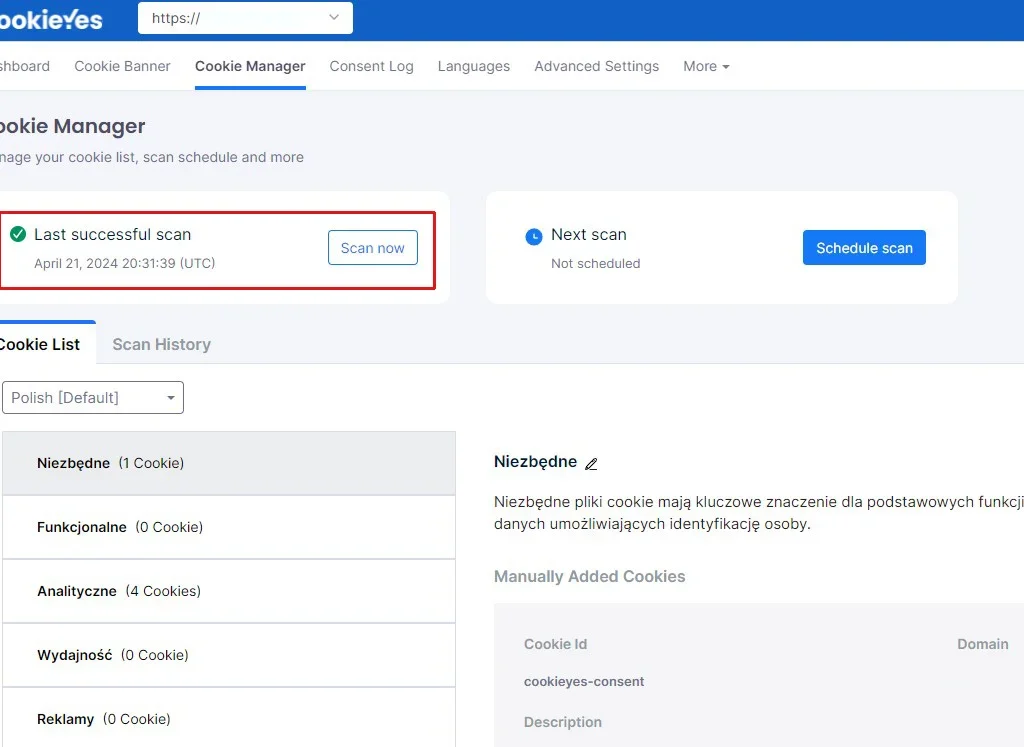The height and width of the screenshot is (747, 1024).
Task: Go to Consent Log
Action: (371, 66)
